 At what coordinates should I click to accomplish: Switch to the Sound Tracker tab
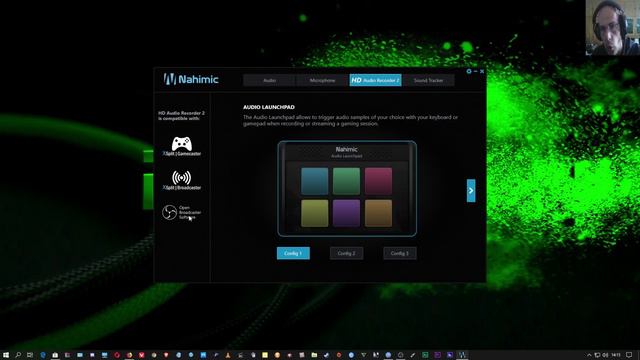tap(428, 80)
